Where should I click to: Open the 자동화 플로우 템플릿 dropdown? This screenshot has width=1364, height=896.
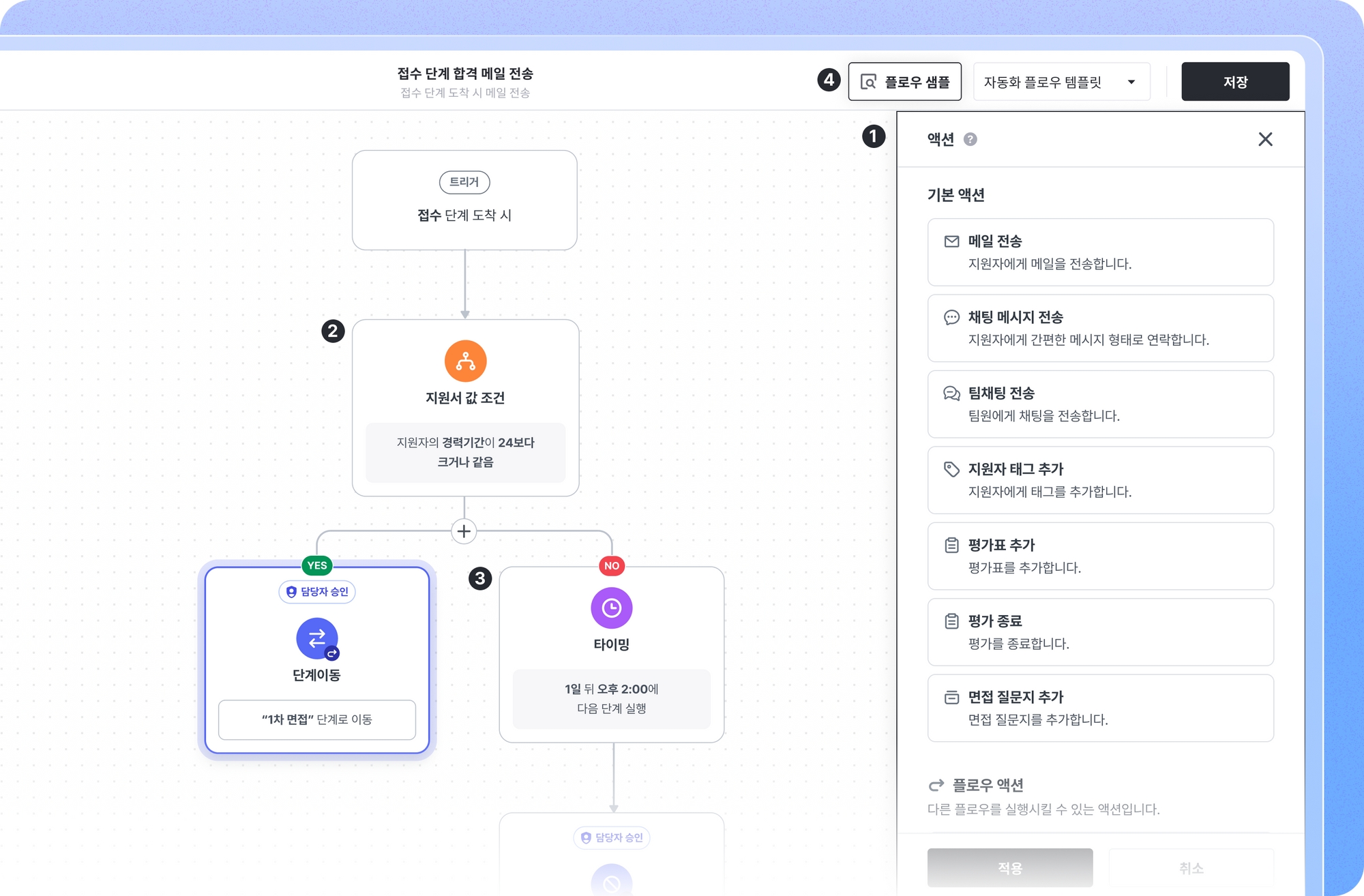(x=1061, y=82)
